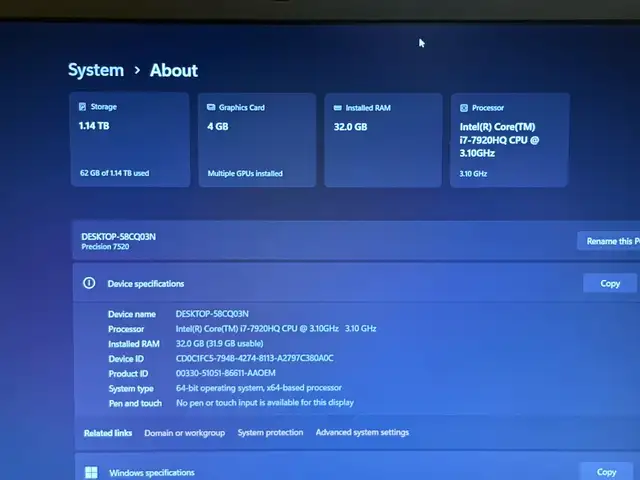
Task: Click the Precision 7520 model text
Action: coord(105,247)
